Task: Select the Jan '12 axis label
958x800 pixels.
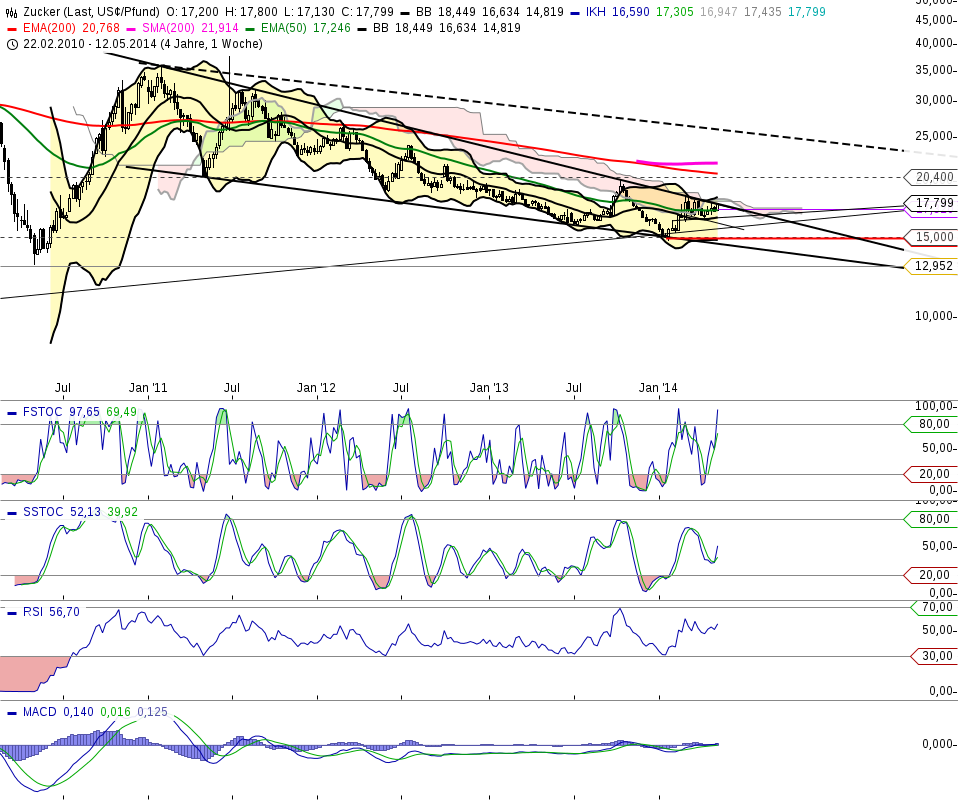Action: pyautogui.click(x=316, y=385)
